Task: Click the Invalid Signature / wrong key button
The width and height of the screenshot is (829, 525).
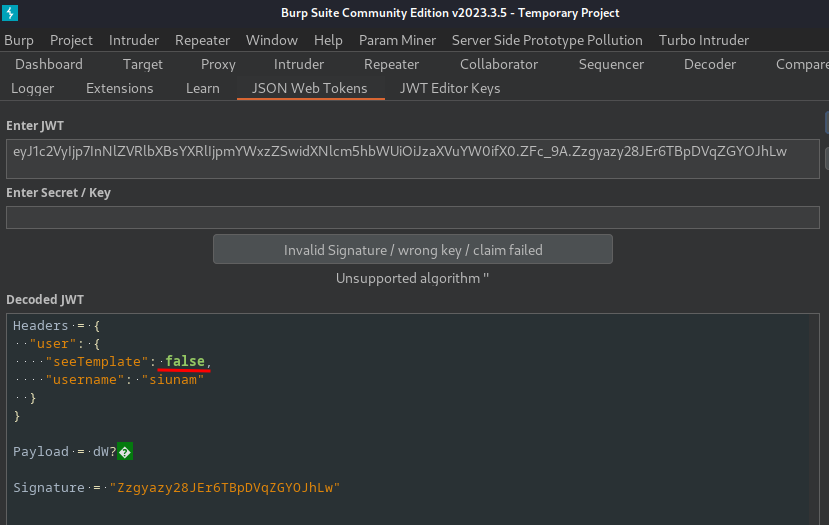Action: point(413,250)
